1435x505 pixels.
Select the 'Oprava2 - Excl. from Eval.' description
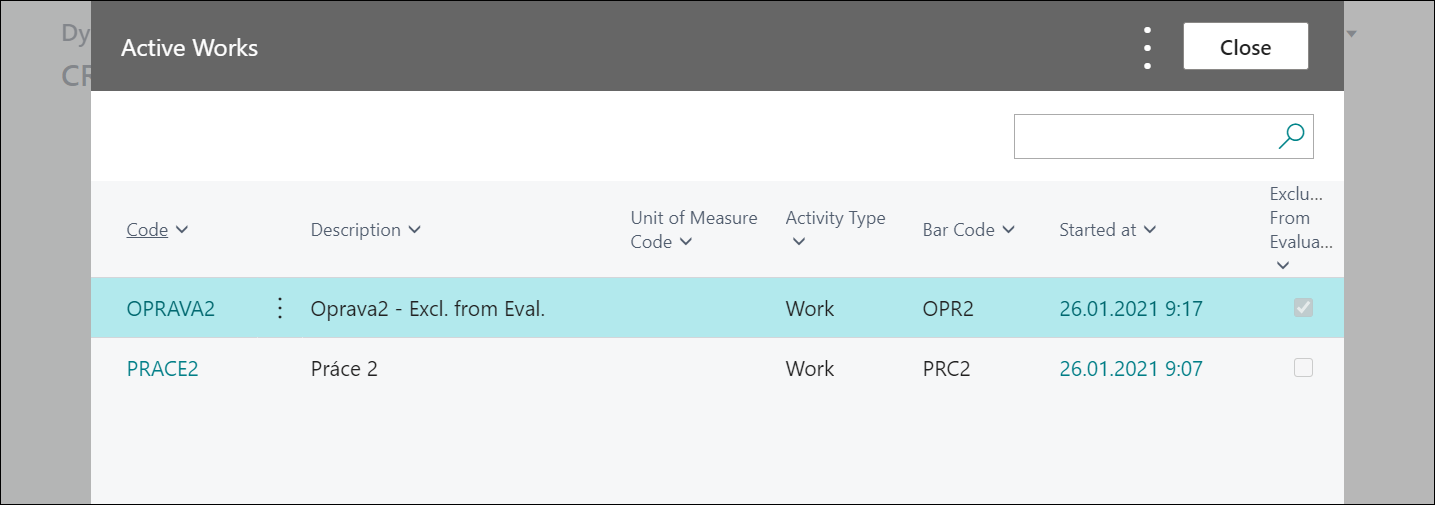[x=428, y=308]
